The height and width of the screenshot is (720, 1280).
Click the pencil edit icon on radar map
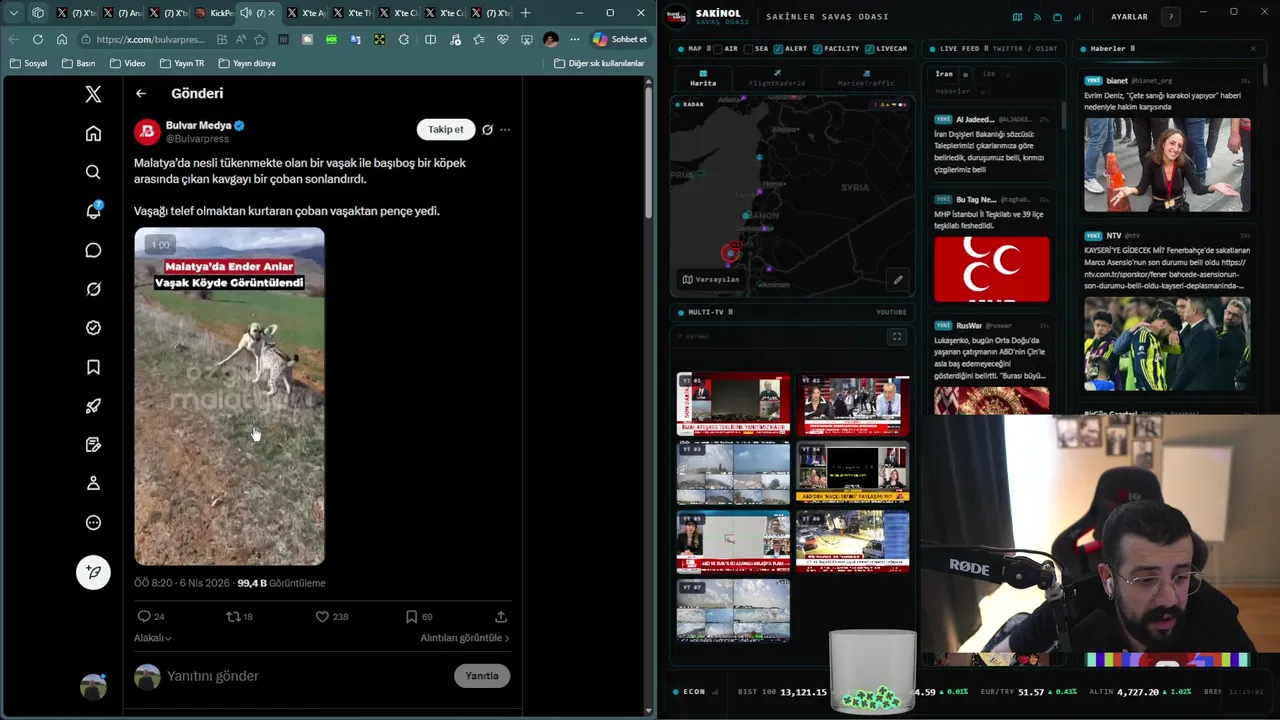click(x=898, y=280)
